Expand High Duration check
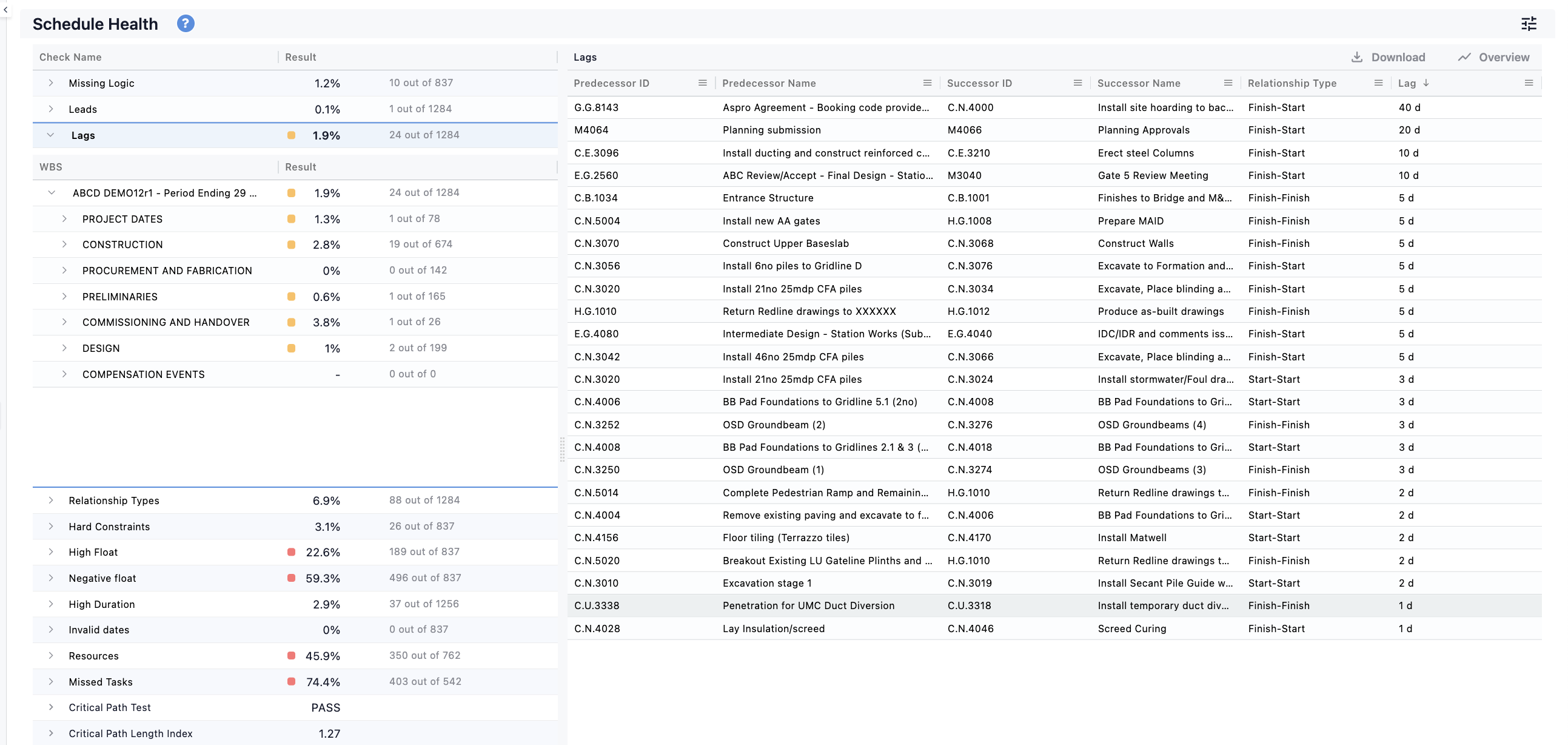Viewport: 1568px width, 745px height. coord(51,604)
